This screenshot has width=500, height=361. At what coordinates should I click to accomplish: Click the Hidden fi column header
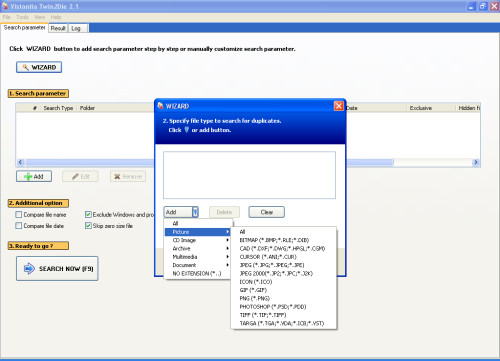469,108
